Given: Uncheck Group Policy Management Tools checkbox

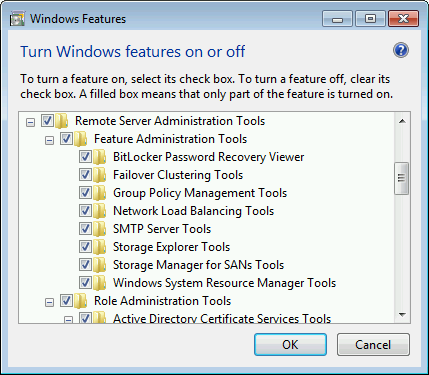Looking at the screenshot, I should coord(85,193).
